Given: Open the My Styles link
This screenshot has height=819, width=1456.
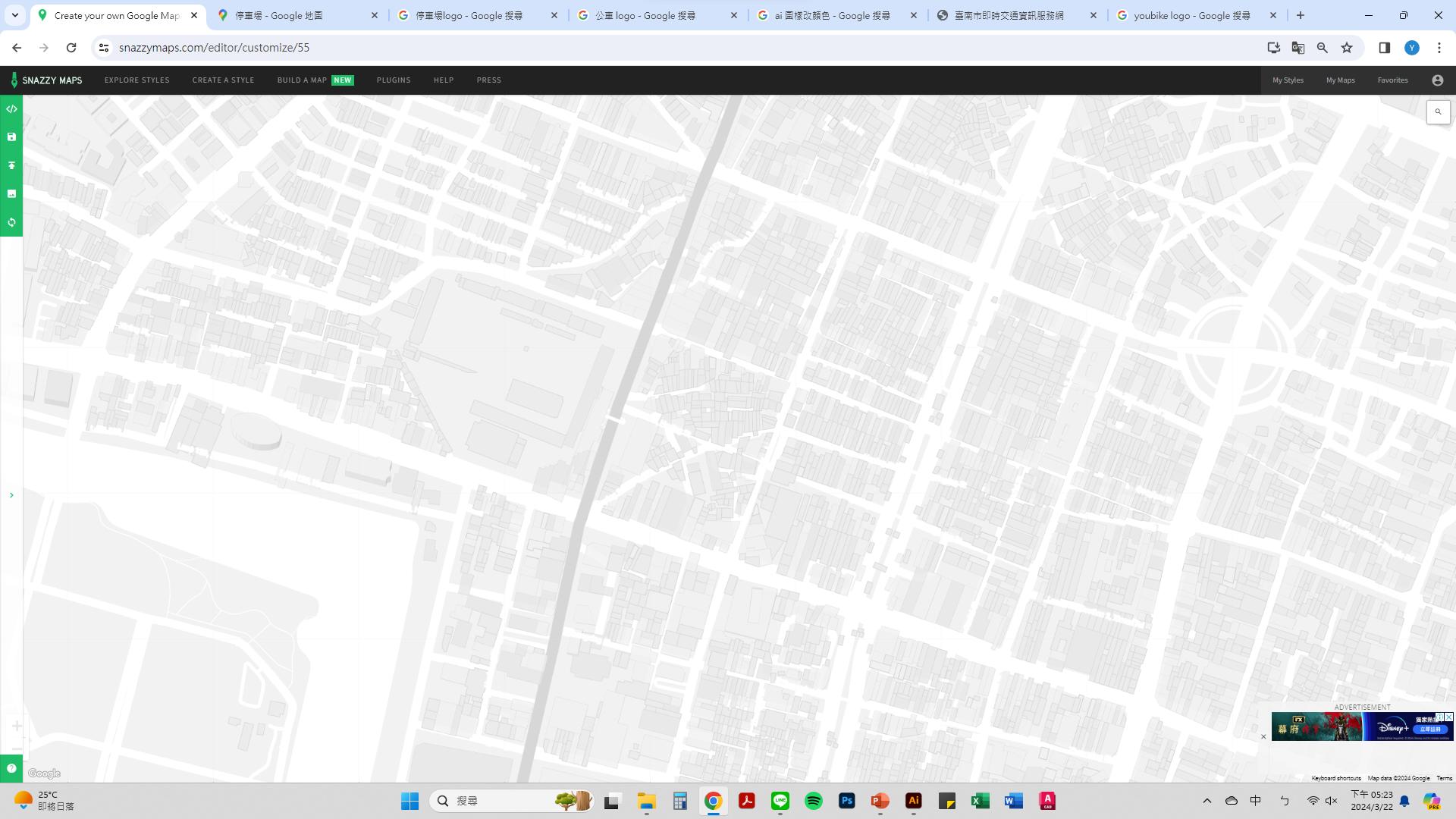Looking at the screenshot, I should point(1287,80).
